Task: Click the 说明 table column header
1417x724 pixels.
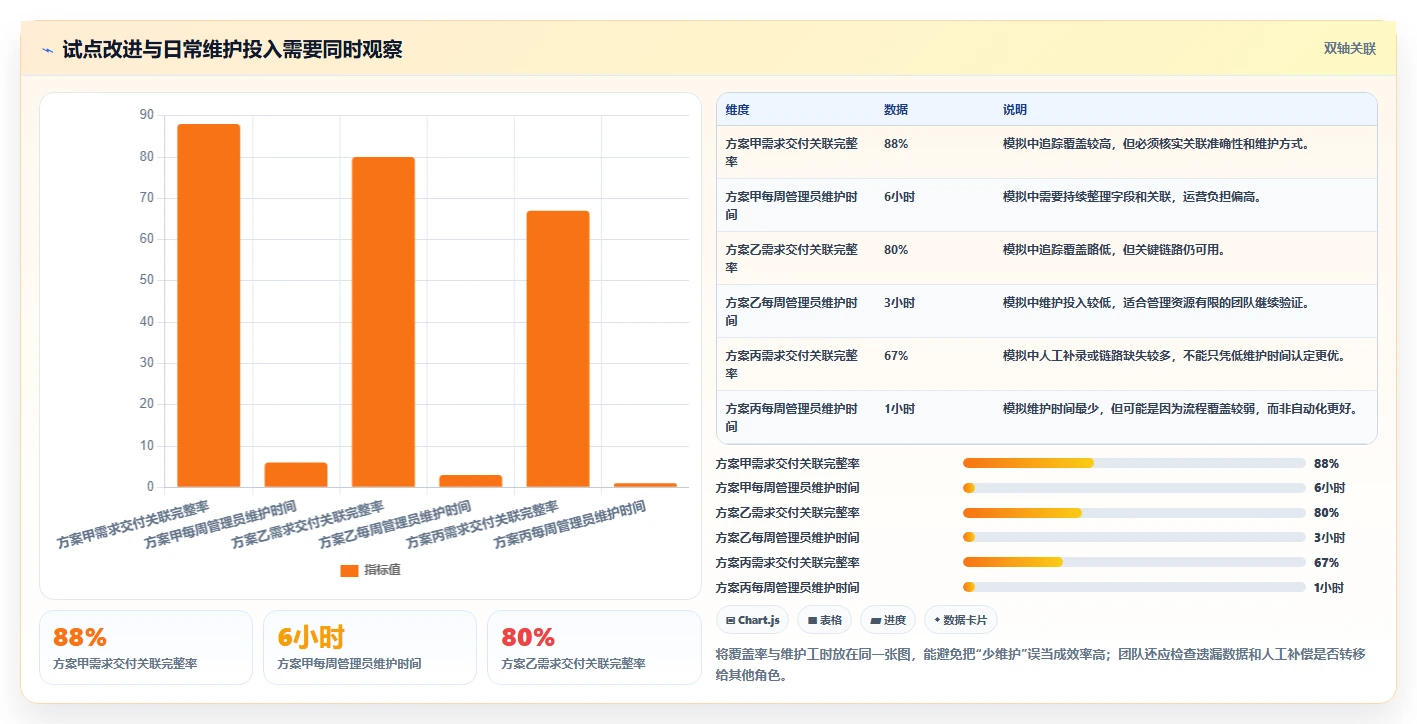Action: tap(1015, 109)
